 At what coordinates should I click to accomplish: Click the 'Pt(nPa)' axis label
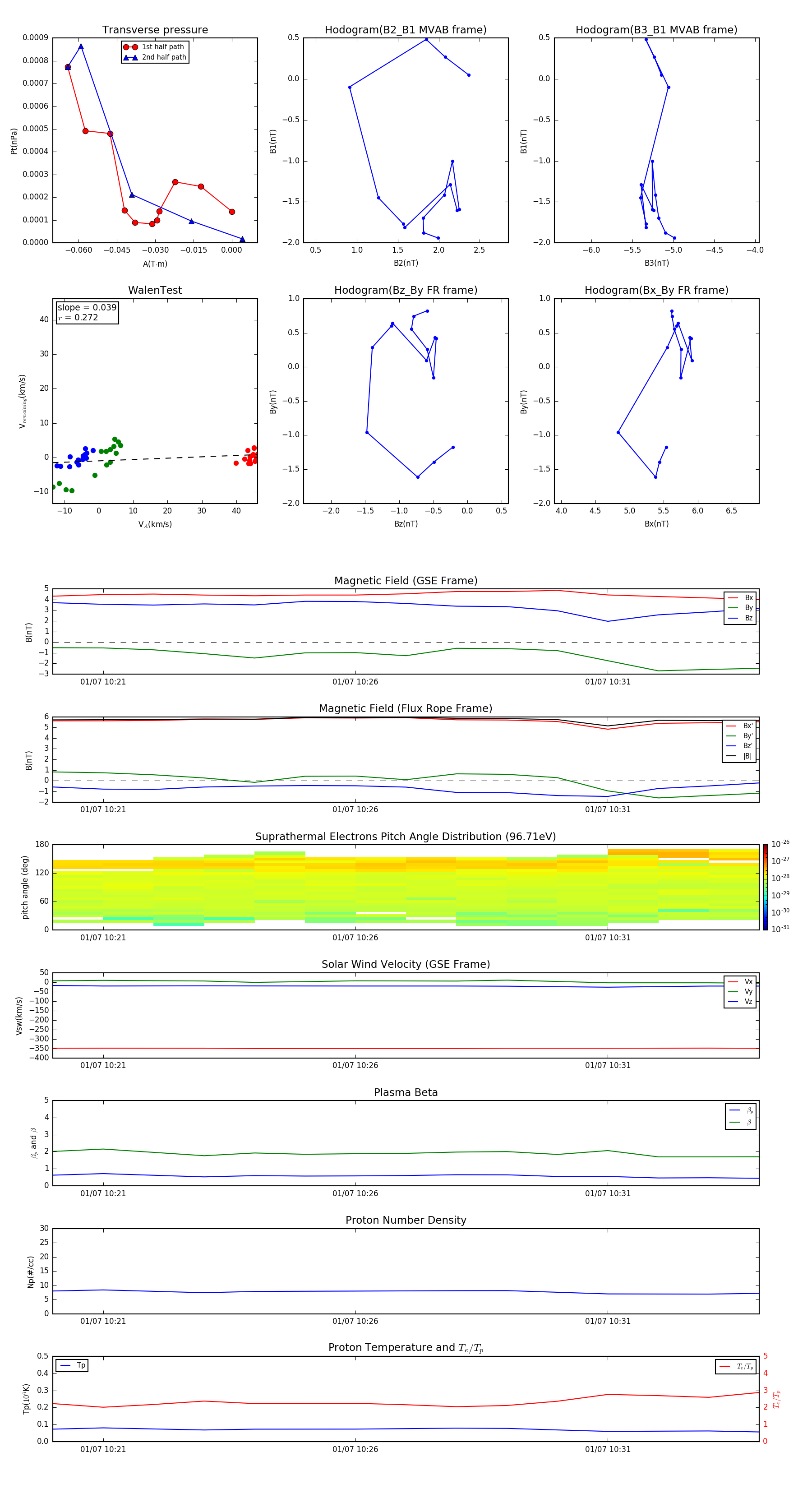[x=14, y=140]
